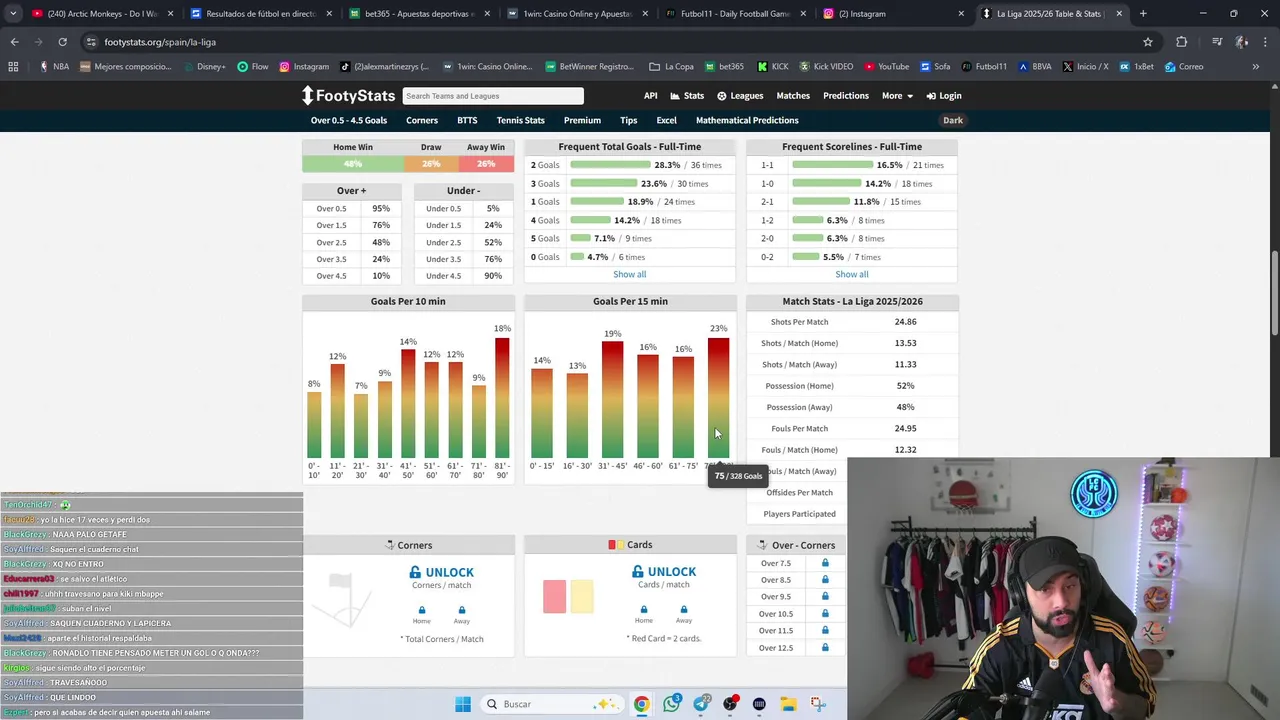Click the Home lock icon under Corners

click(422, 610)
